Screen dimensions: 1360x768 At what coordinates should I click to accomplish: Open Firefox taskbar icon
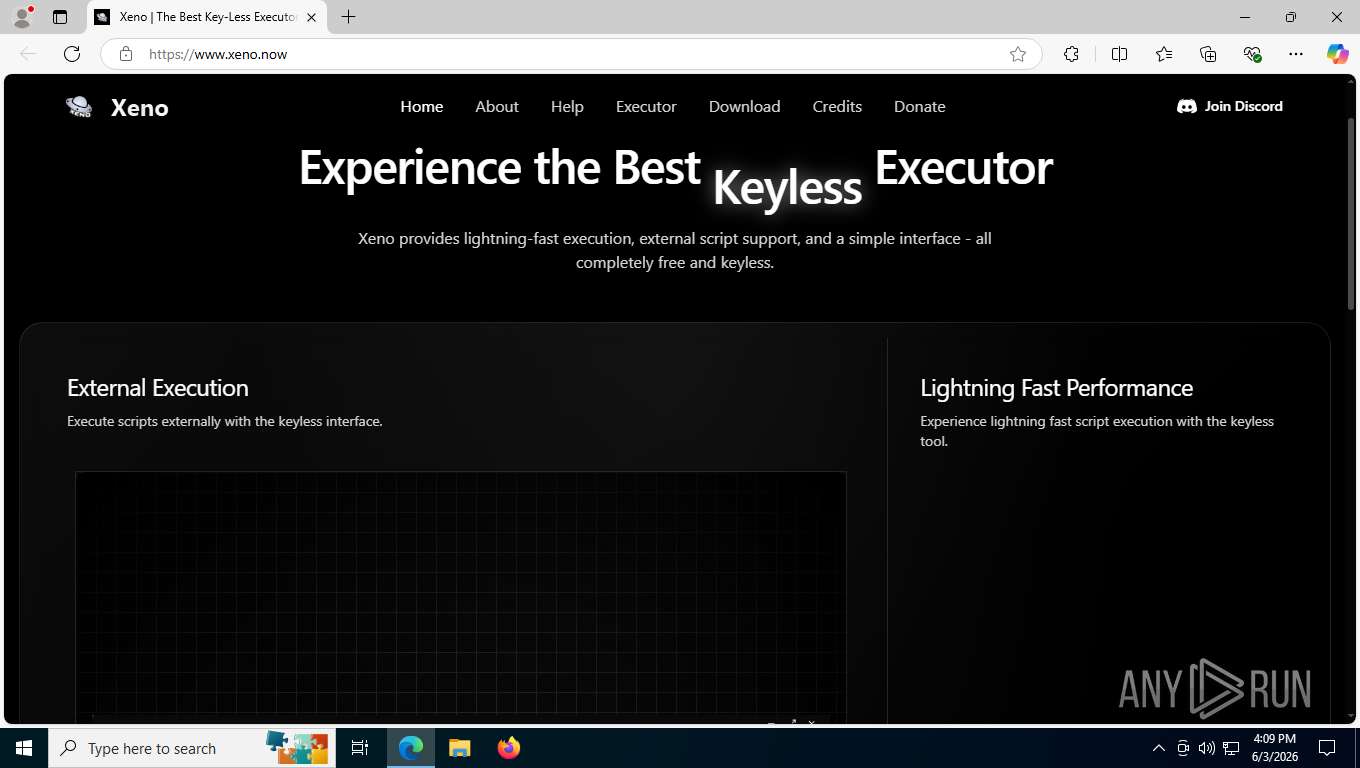click(x=509, y=748)
